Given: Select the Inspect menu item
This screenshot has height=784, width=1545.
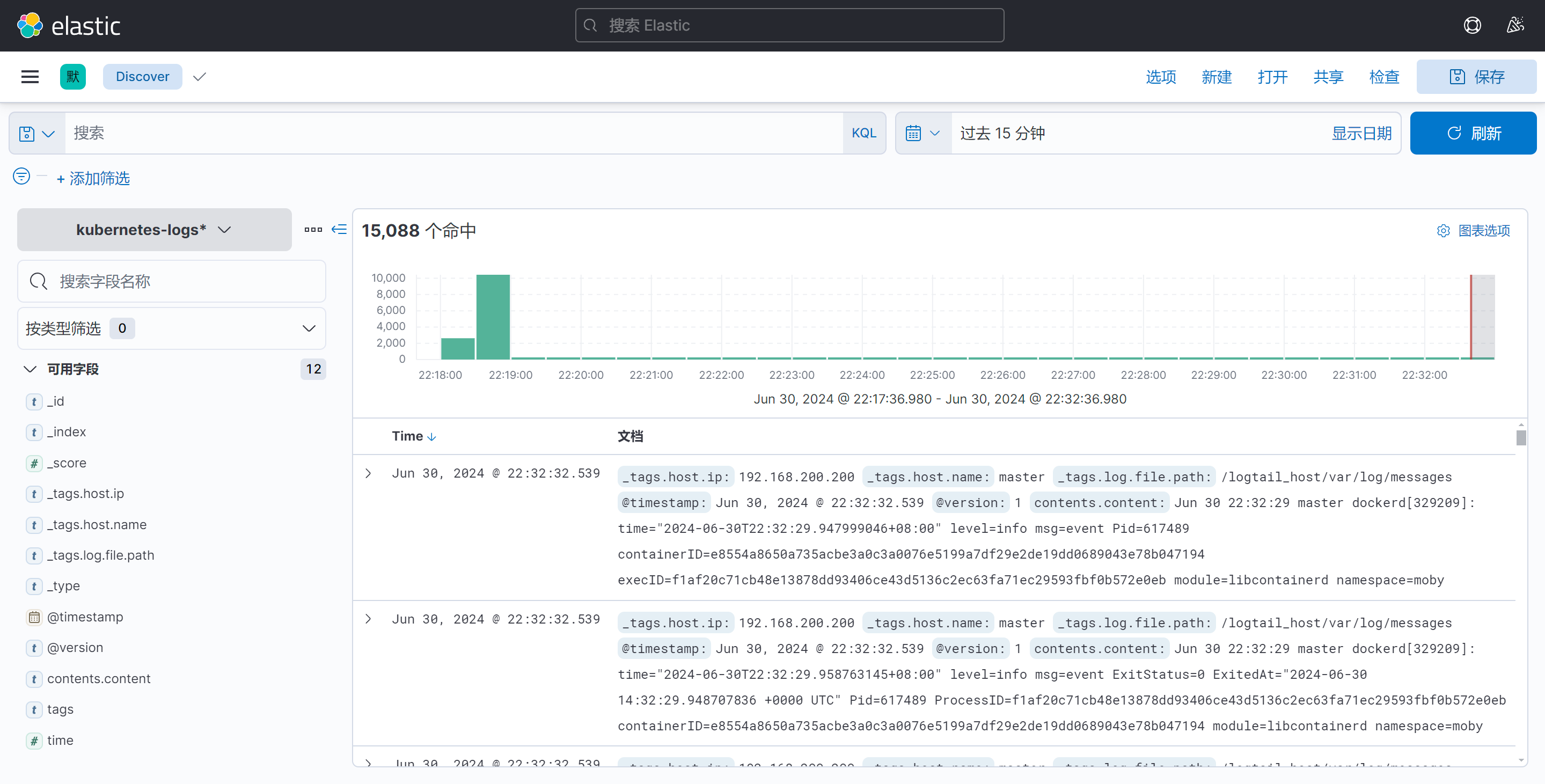Looking at the screenshot, I should coord(1383,77).
